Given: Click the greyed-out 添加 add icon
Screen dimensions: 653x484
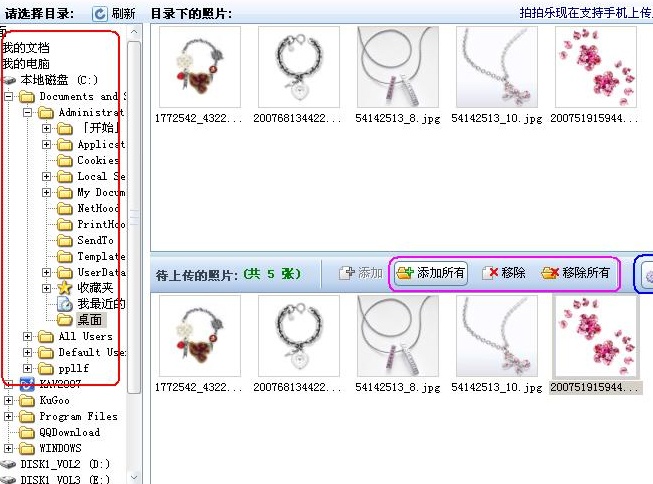Looking at the screenshot, I should tap(346, 273).
